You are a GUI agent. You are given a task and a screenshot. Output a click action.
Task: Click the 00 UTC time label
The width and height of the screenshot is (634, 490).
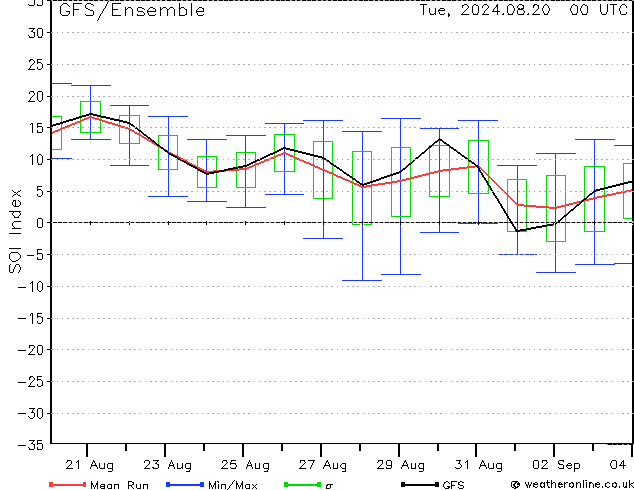[x=598, y=10]
